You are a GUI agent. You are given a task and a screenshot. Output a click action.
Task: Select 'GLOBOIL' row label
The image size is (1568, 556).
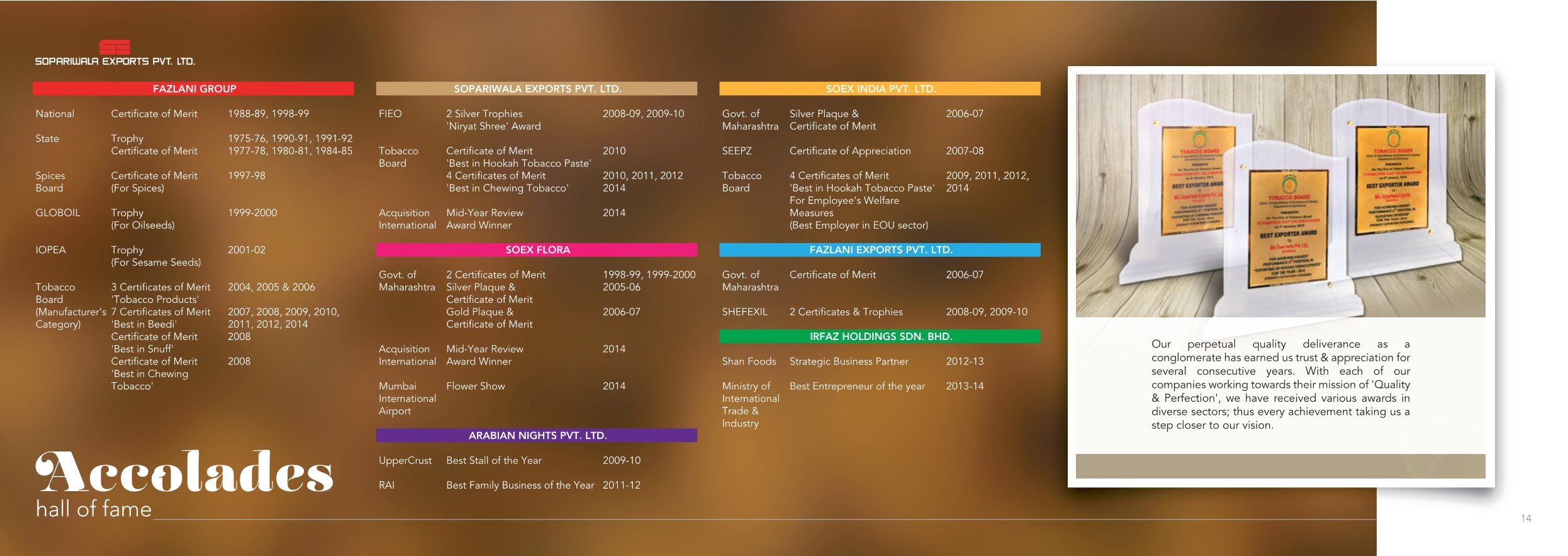(58, 213)
